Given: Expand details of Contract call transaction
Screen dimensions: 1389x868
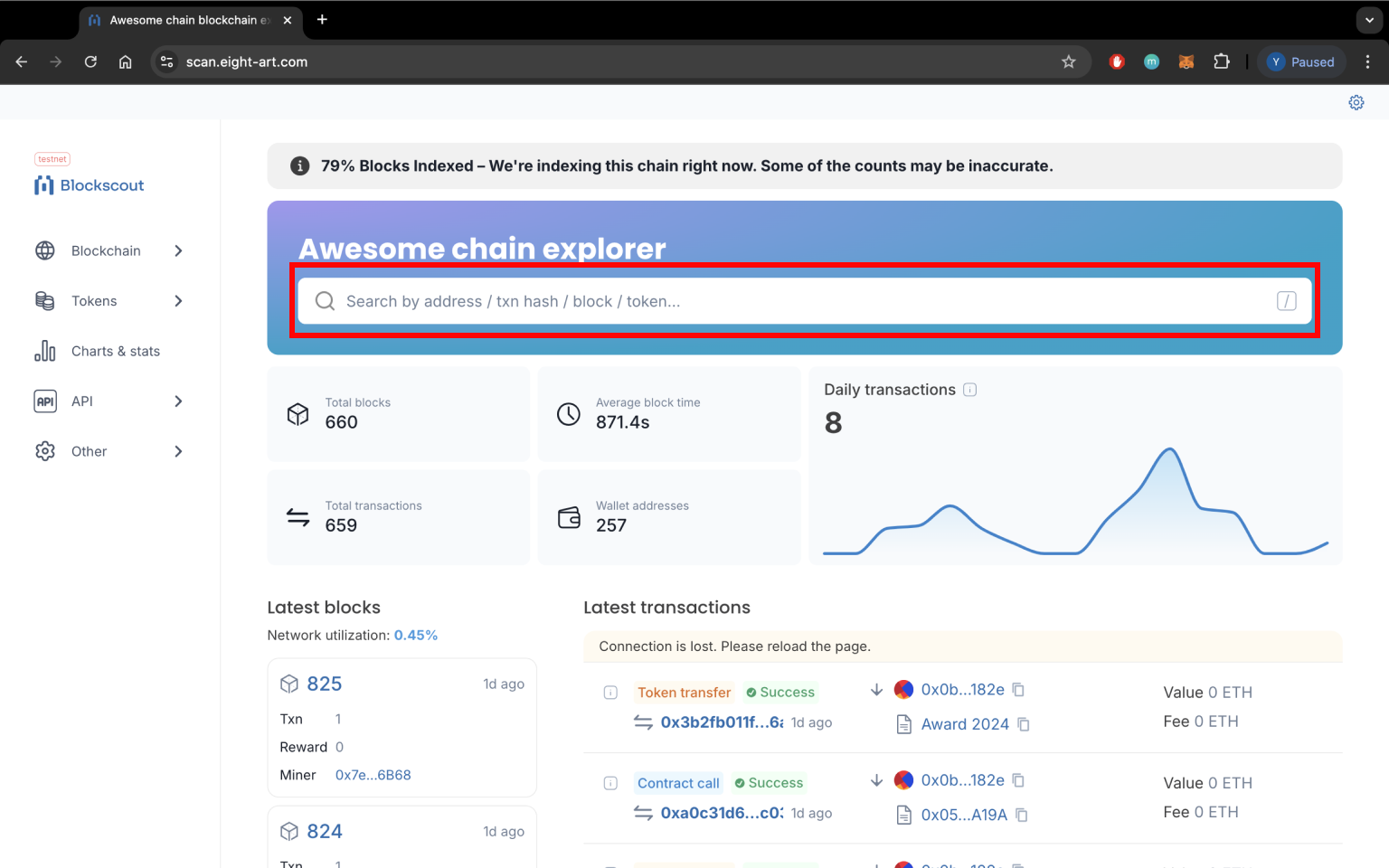Looking at the screenshot, I should point(610,783).
